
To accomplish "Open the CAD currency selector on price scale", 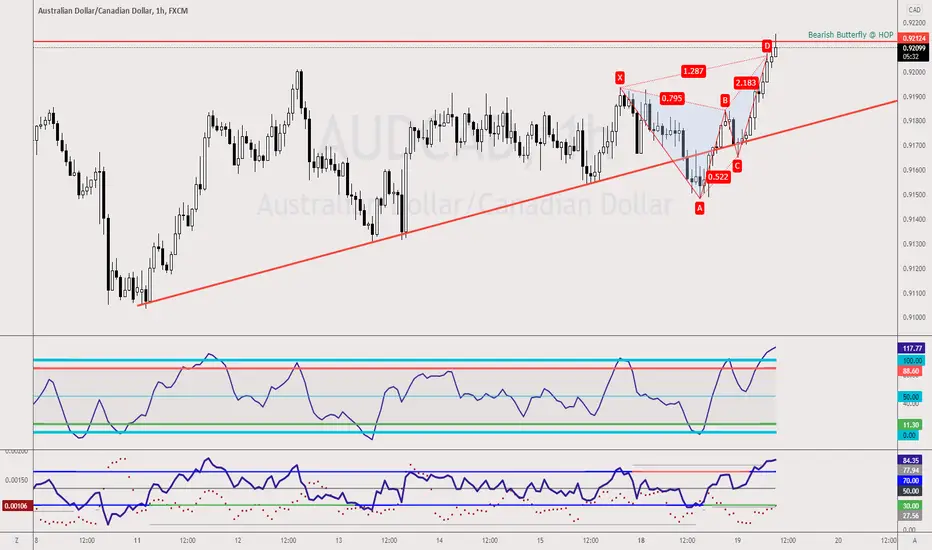I will click(x=914, y=10).
